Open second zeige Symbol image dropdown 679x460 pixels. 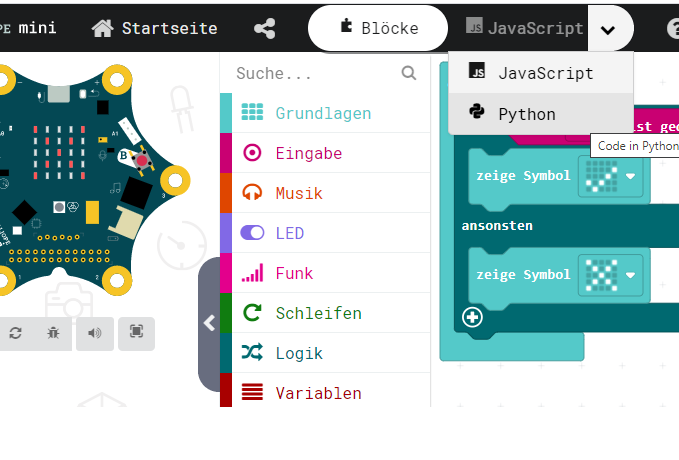click(631, 274)
